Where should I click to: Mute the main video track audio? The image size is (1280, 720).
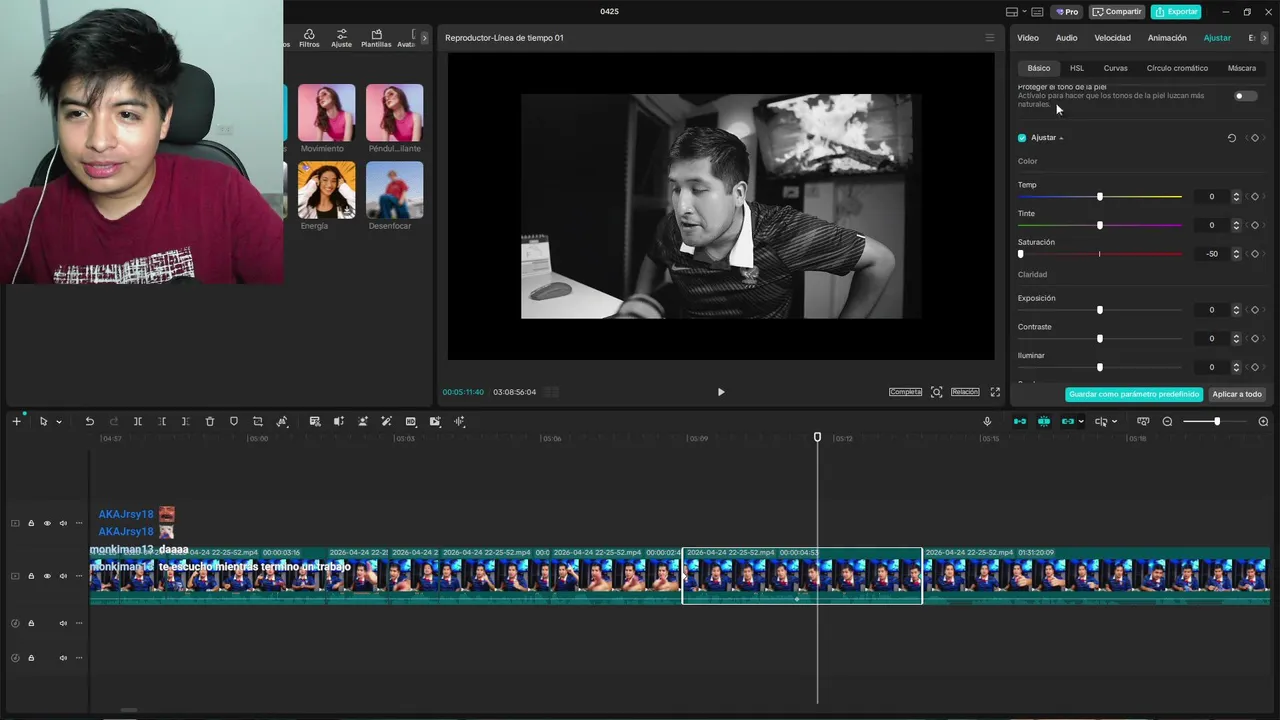(x=63, y=576)
